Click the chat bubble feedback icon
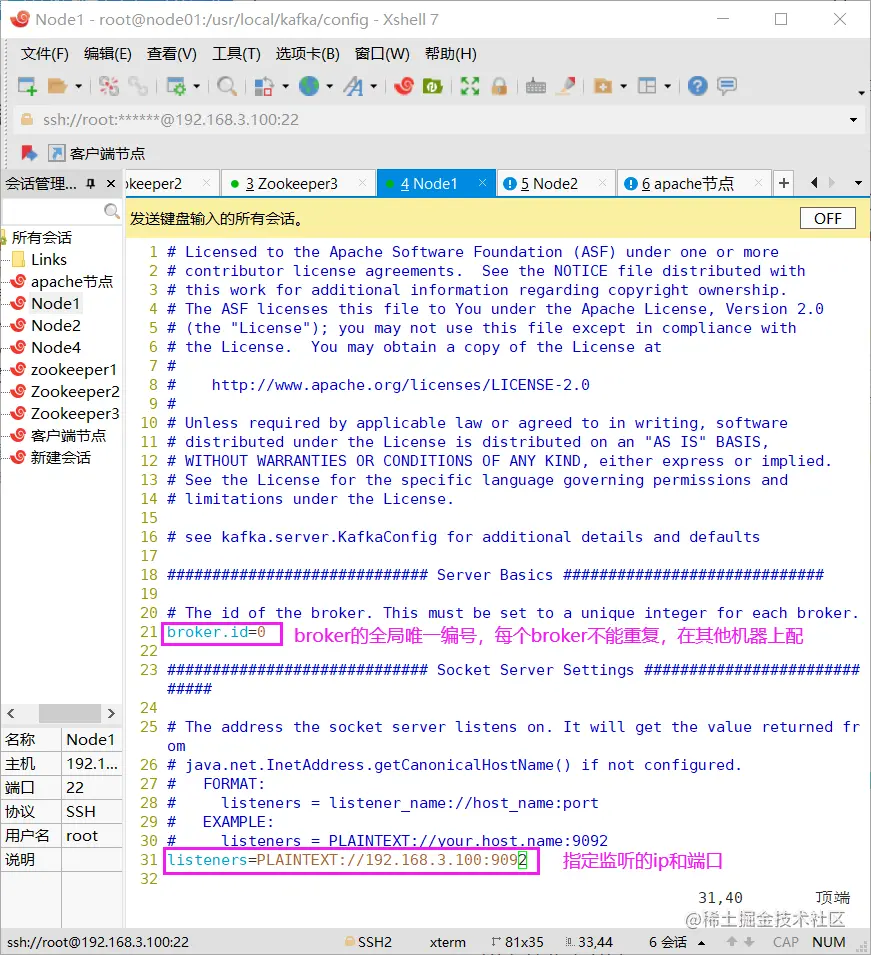 click(x=727, y=86)
